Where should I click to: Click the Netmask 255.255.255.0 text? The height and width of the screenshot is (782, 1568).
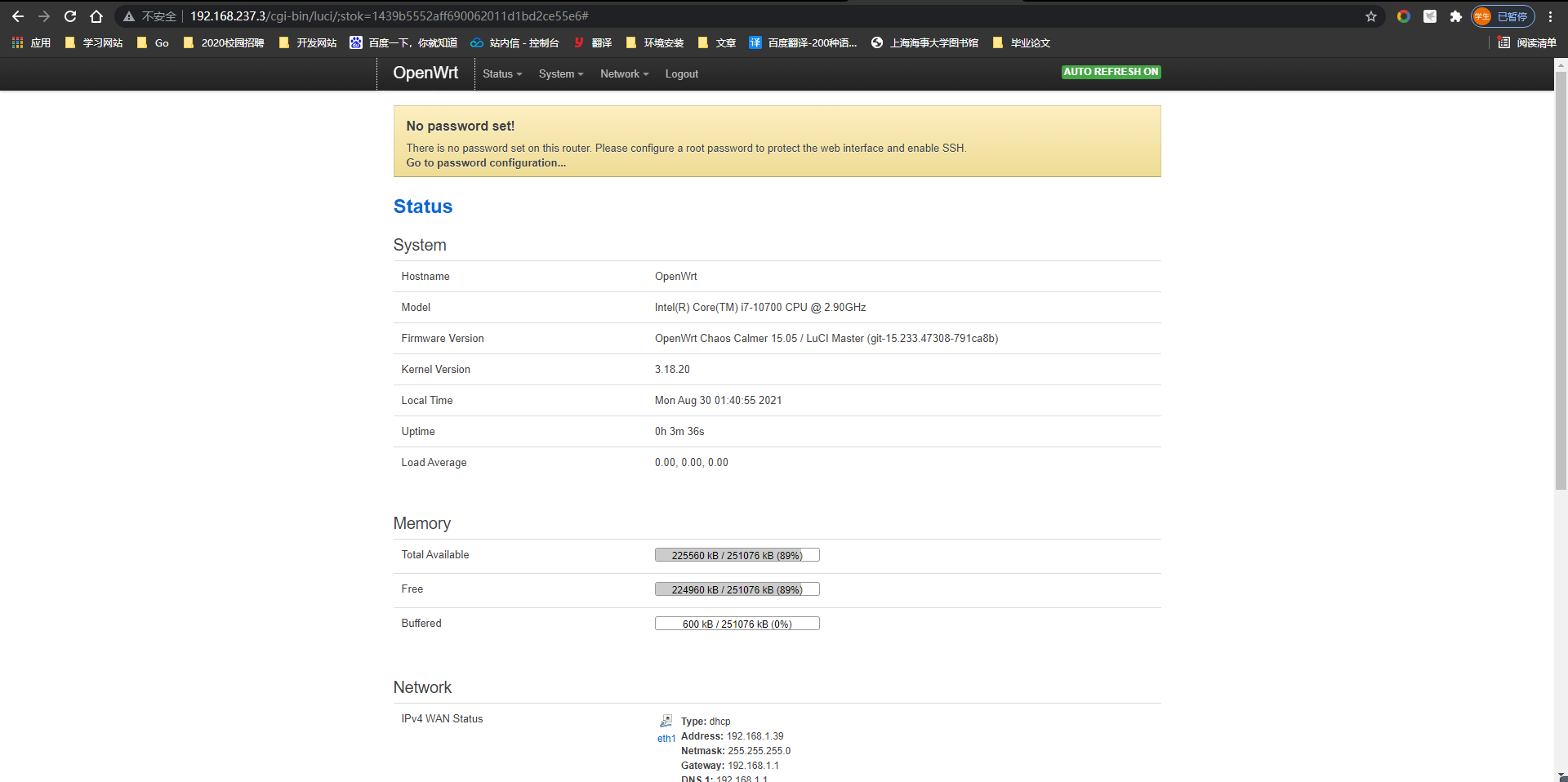pyautogui.click(x=736, y=751)
